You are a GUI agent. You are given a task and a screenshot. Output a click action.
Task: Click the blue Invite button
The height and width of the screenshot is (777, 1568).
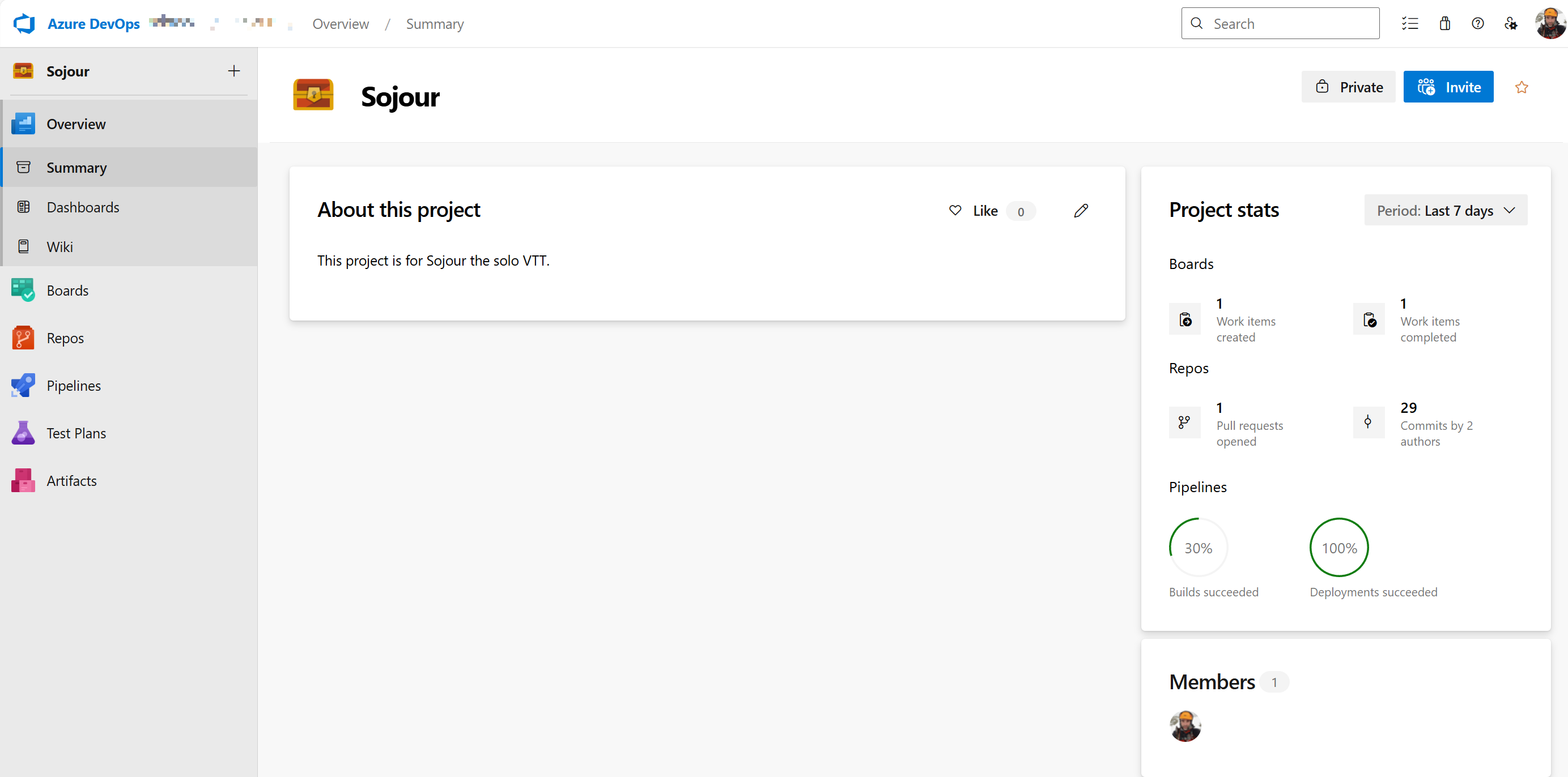tap(1447, 87)
